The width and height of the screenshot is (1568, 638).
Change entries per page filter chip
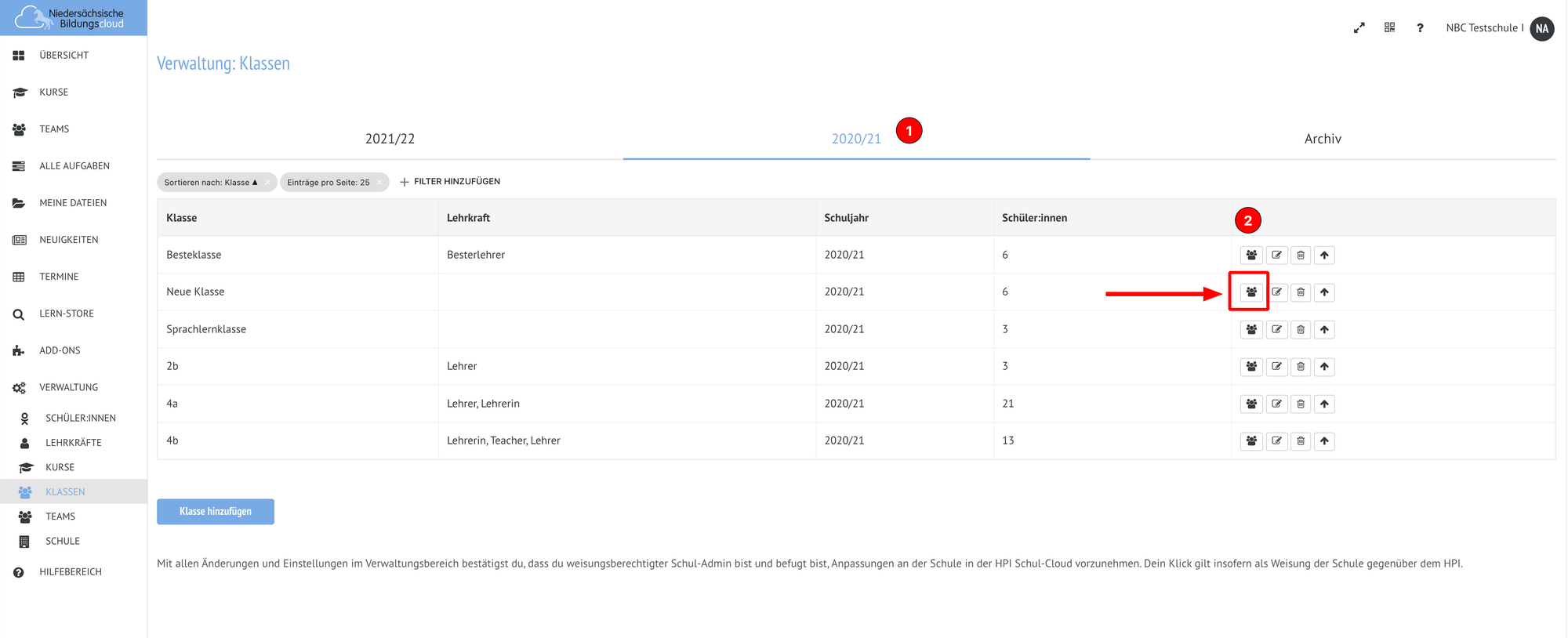[328, 183]
